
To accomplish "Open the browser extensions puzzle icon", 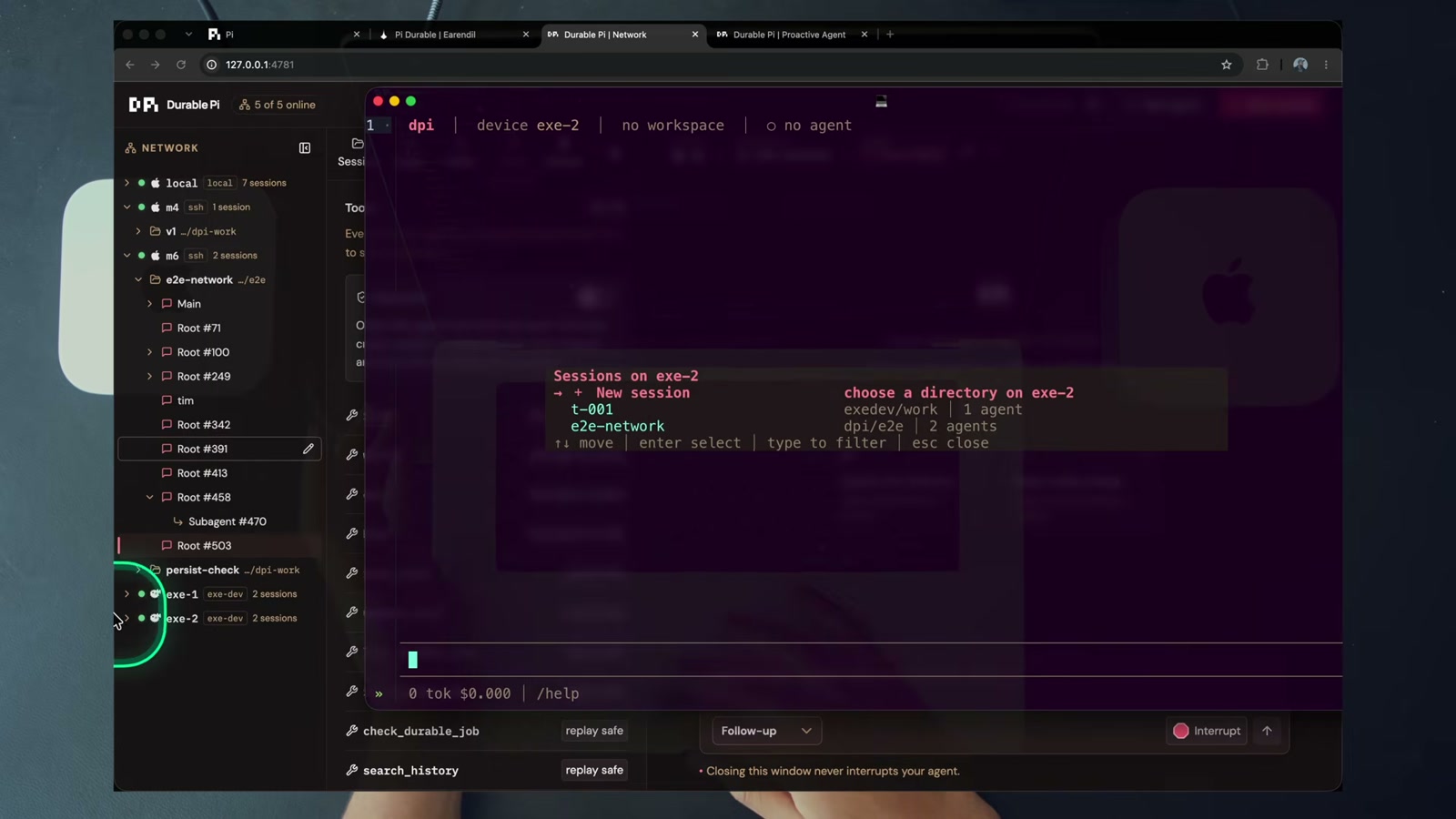I will click(x=1262, y=65).
